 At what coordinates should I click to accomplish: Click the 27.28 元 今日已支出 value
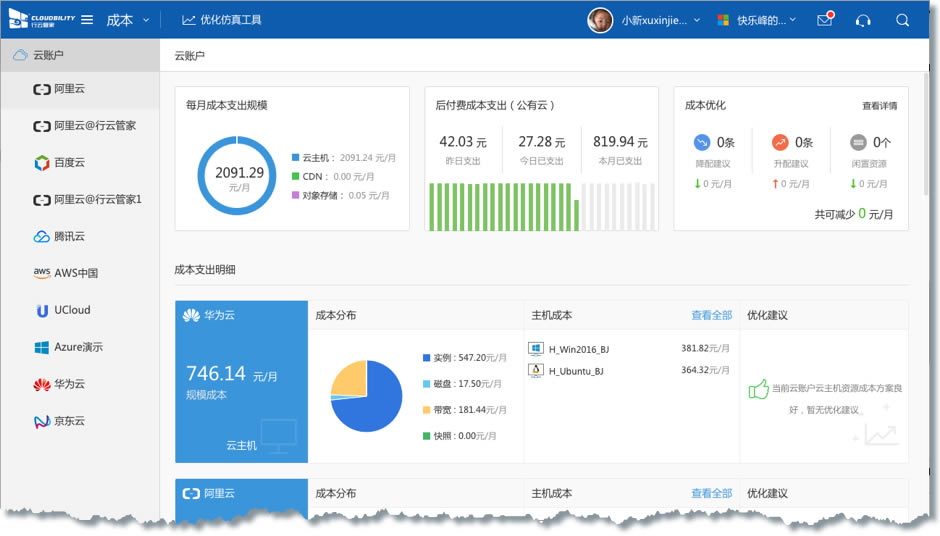pos(541,142)
